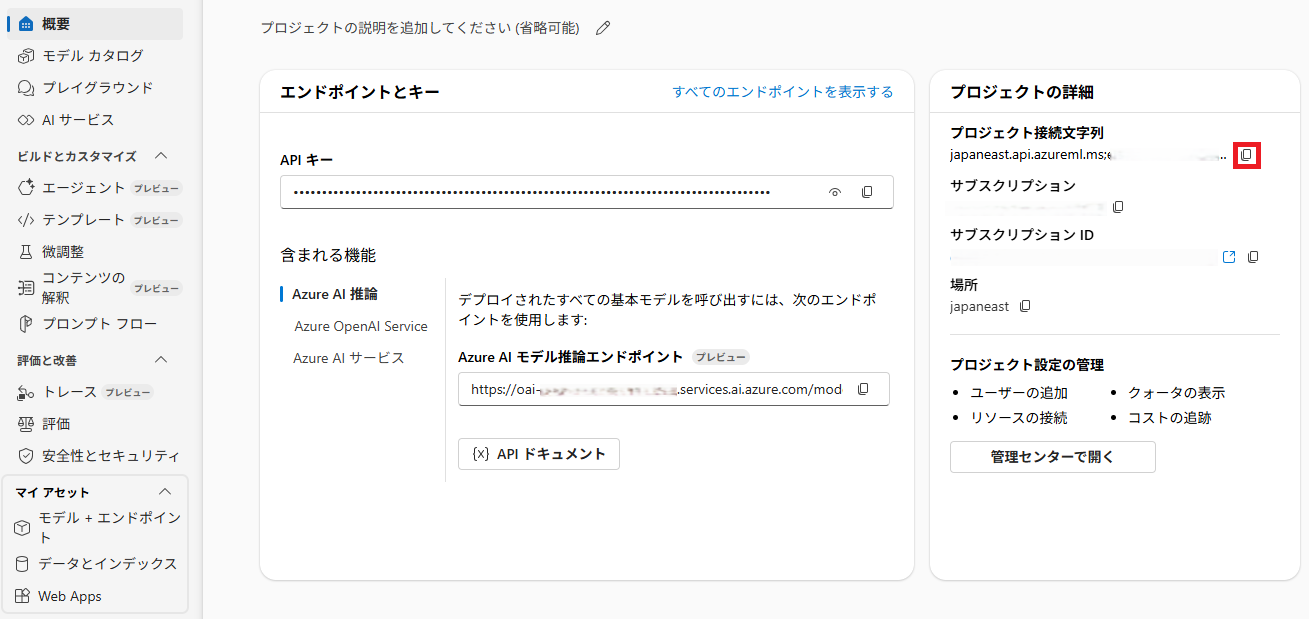1309x619 pixels.
Task: Click the トレース icon
Action: click(x=26, y=392)
